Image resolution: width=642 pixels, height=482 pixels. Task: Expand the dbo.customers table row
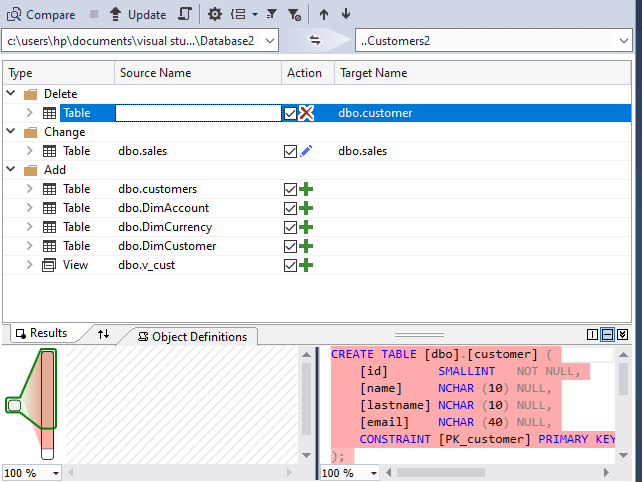[x=29, y=189]
